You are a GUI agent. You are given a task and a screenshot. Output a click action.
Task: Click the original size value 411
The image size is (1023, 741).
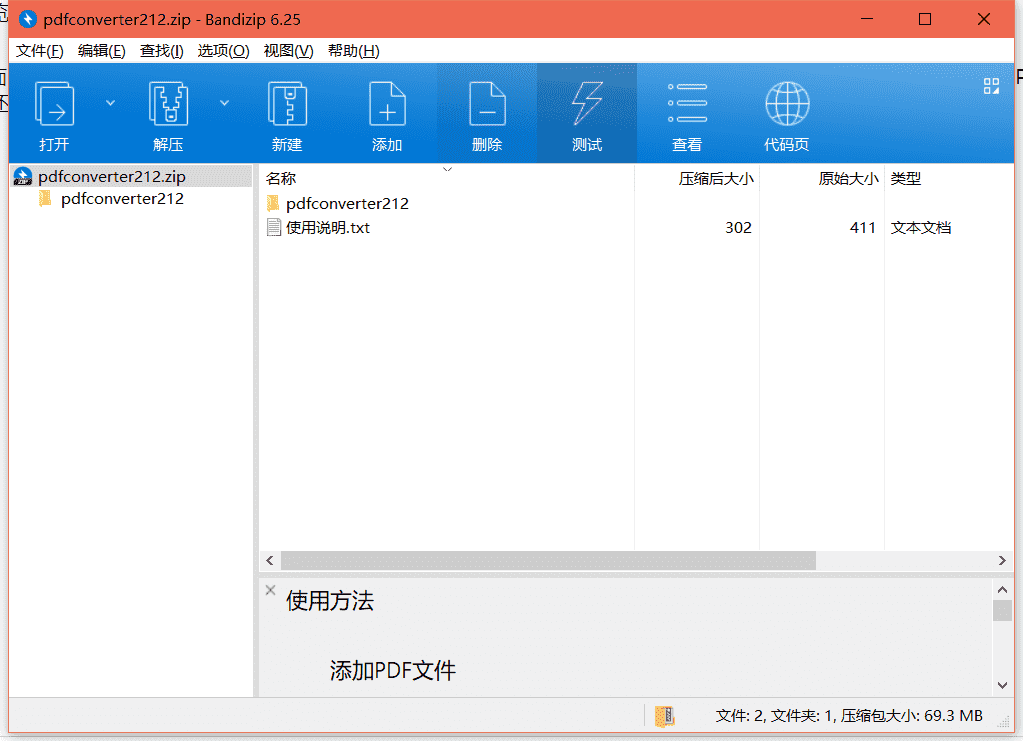[x=863, y=228]
